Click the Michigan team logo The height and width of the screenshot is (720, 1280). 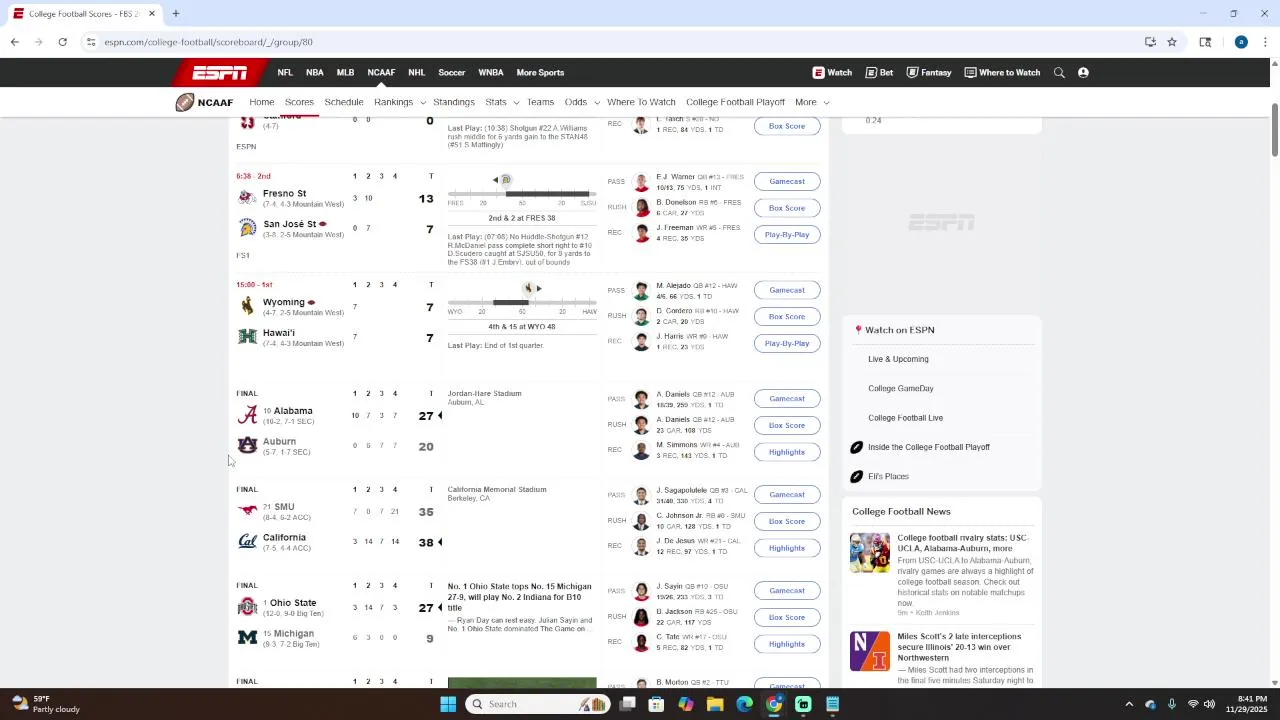247,638
